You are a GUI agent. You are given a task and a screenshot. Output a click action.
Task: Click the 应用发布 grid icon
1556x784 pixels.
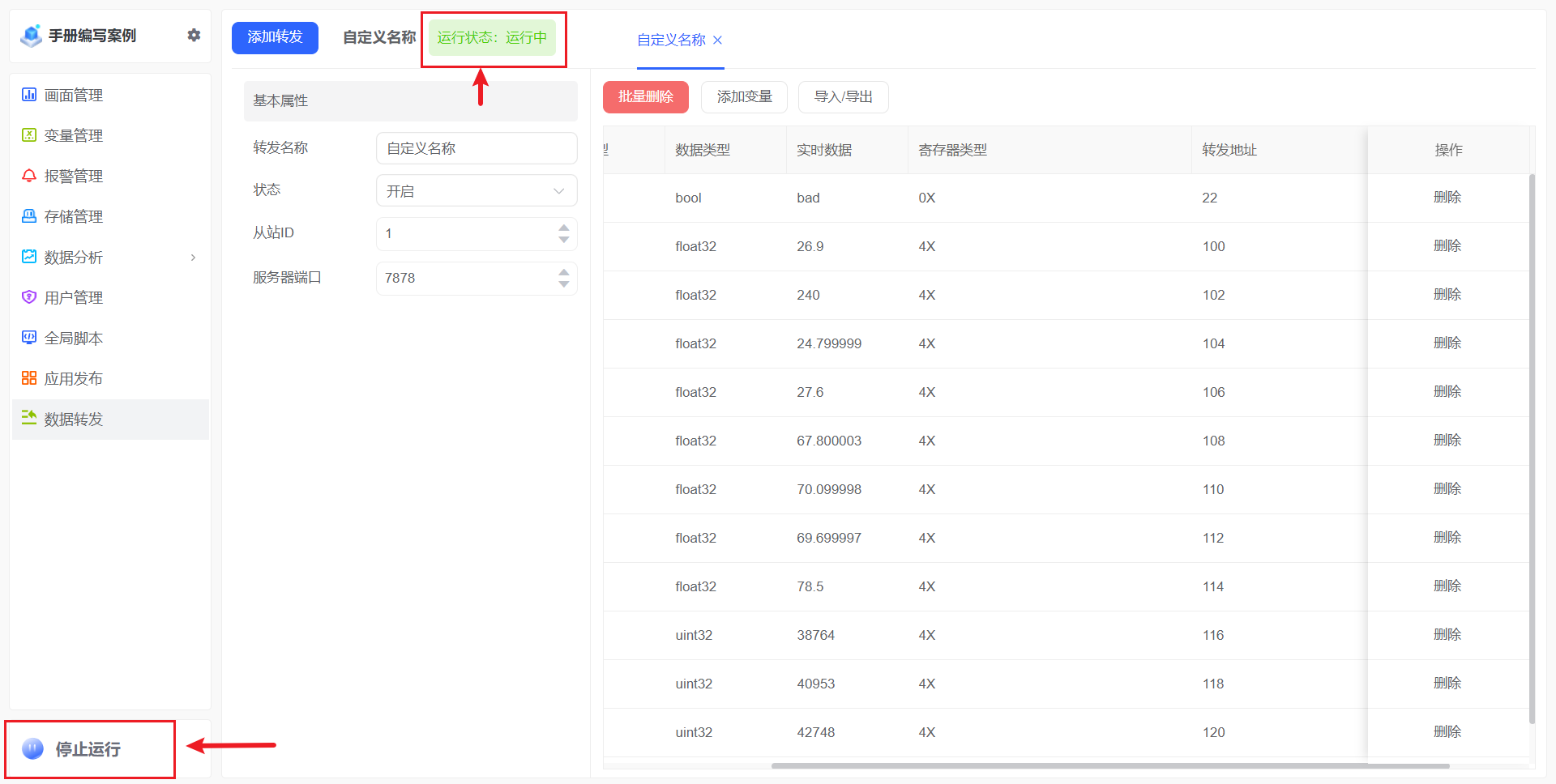click(29, 378)
